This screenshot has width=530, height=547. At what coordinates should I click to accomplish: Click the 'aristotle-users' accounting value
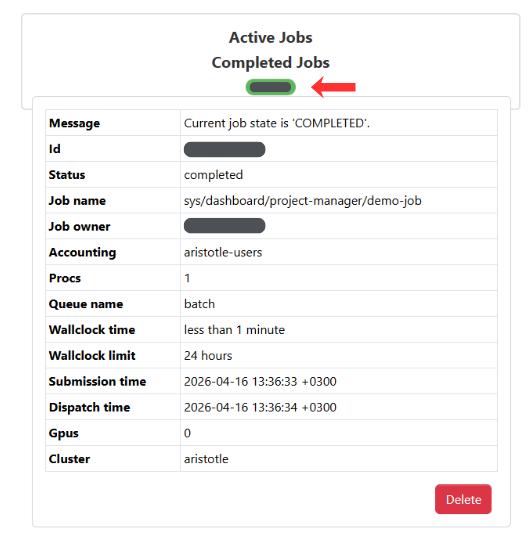pyautogui.click(x=223, y=252)
